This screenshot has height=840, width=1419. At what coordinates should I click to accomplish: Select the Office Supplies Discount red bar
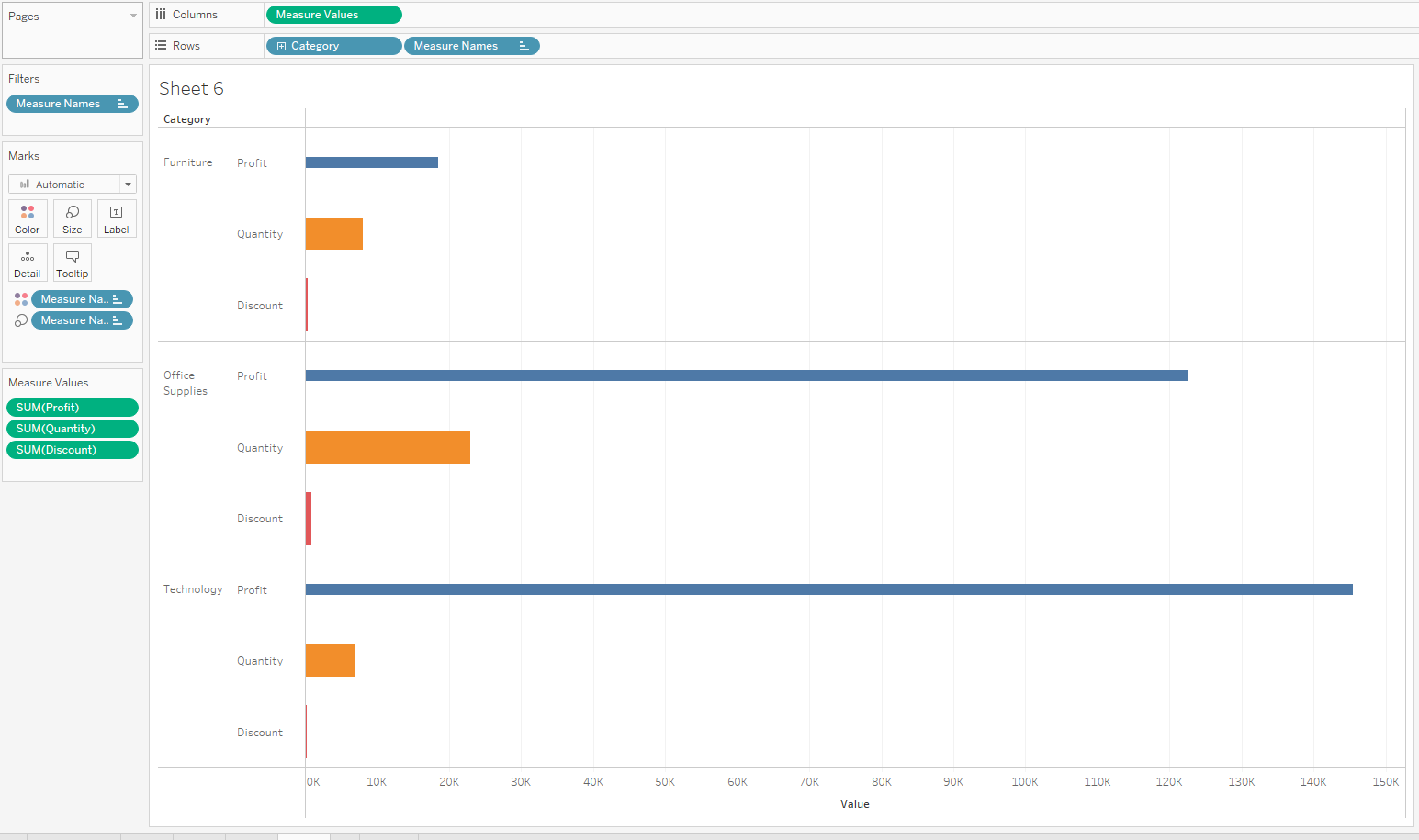pos(309,519)
